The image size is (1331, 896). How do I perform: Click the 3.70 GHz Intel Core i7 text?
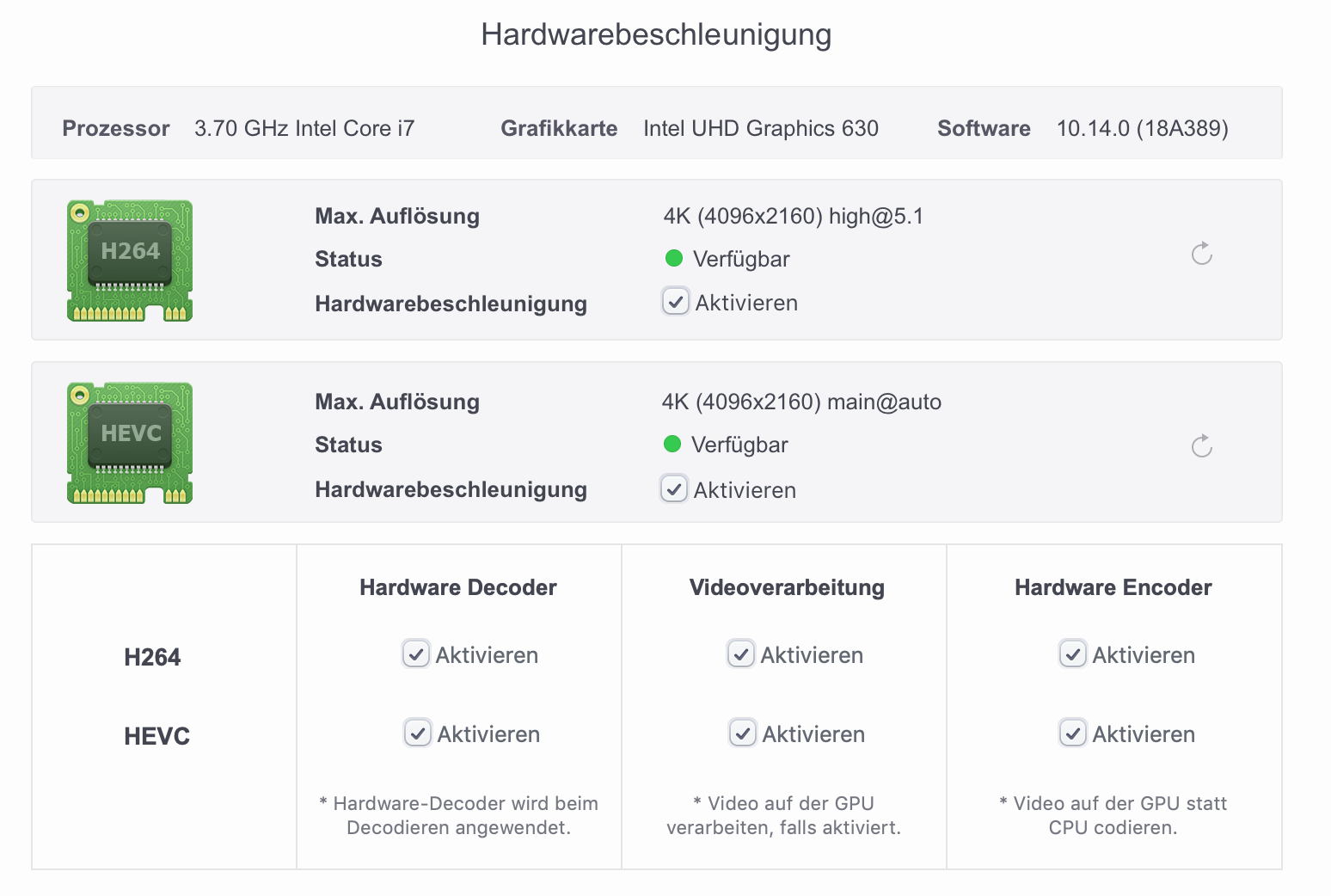point(304,128)
